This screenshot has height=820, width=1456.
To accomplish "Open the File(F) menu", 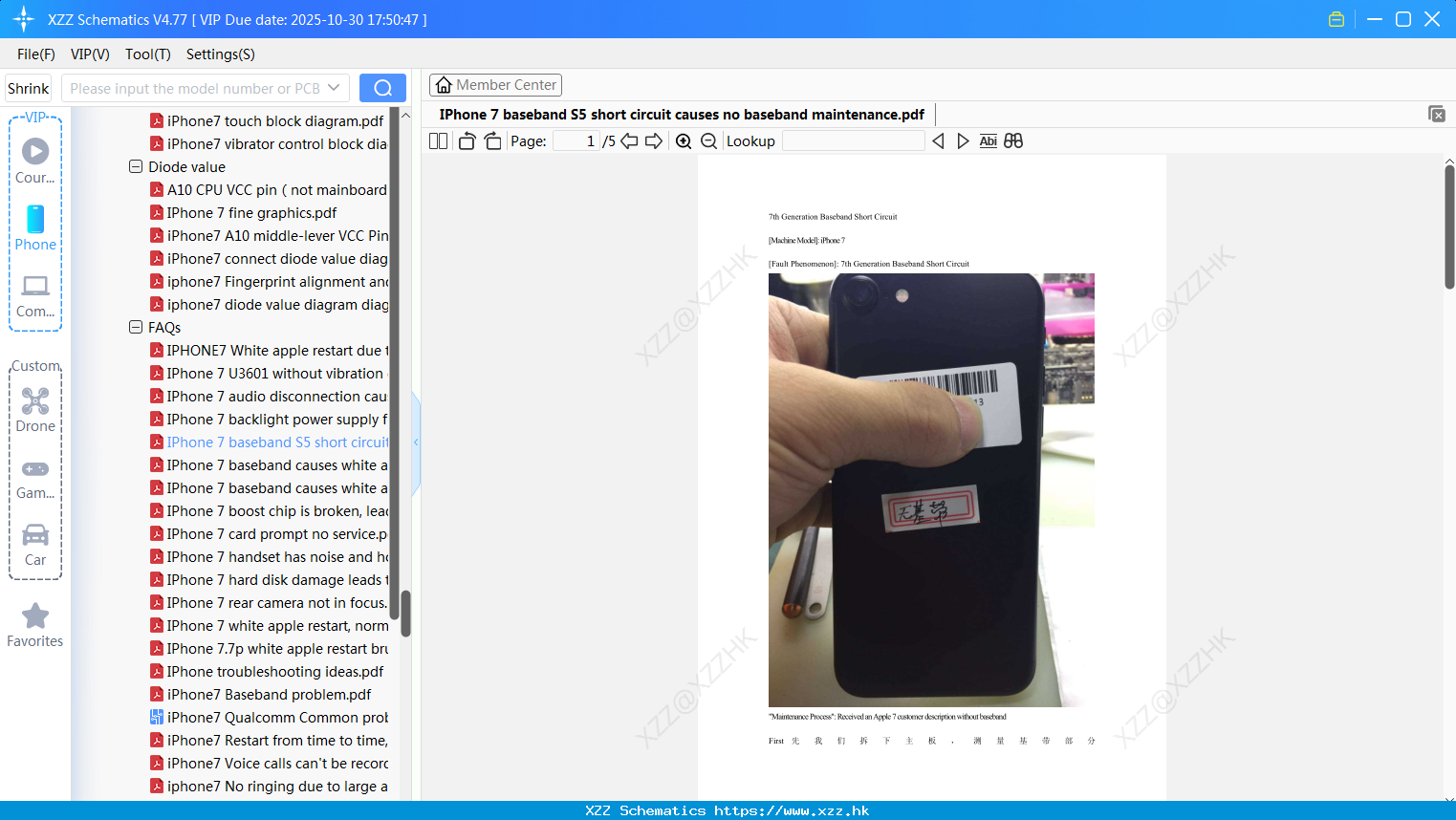I will coord(36,54).
